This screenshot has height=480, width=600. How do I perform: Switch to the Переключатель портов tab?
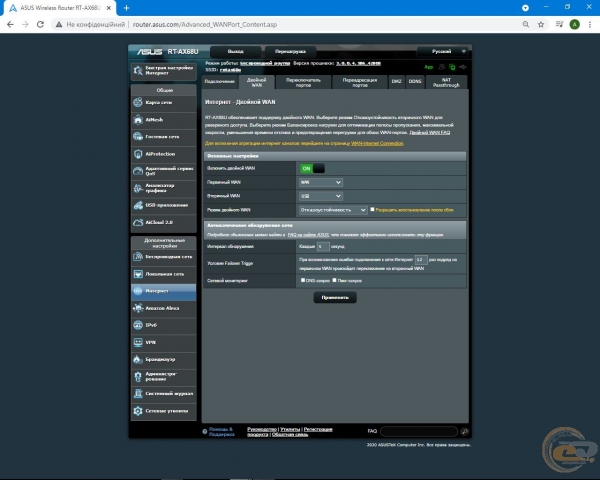(x=303, y=82)
